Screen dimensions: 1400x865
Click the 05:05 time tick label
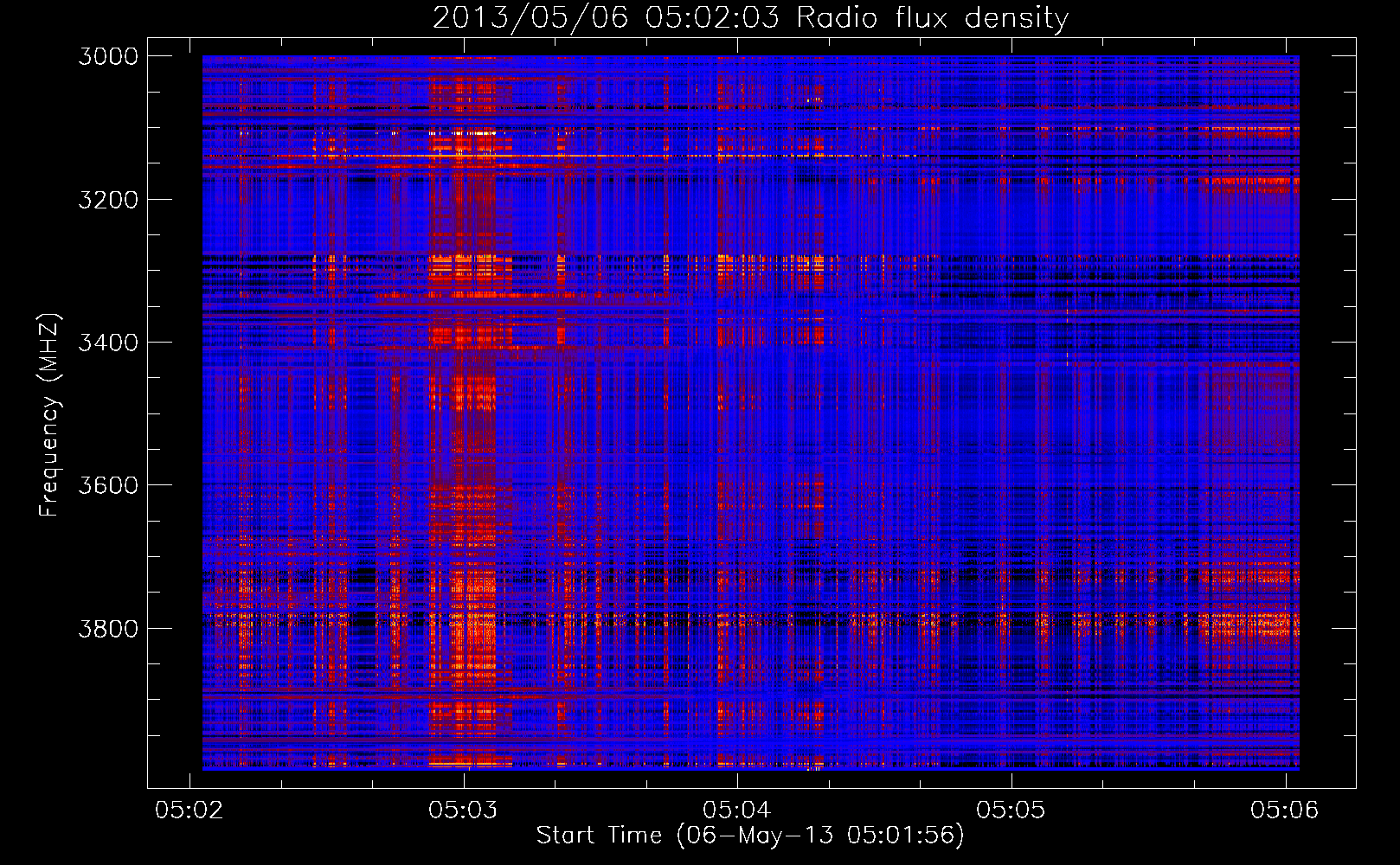pyautogui.click(x=1011, y=810)
